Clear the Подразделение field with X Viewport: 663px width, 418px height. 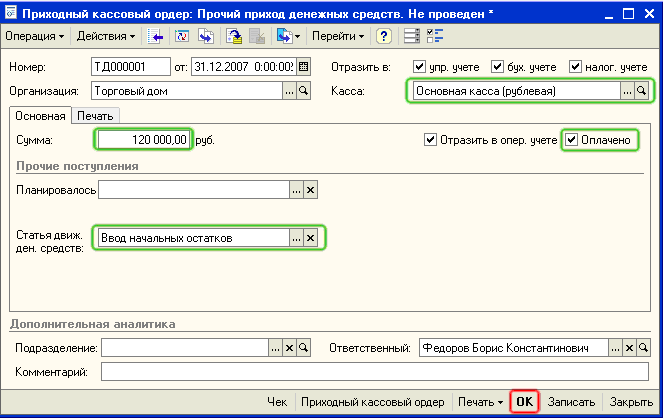tap(289, 348)
